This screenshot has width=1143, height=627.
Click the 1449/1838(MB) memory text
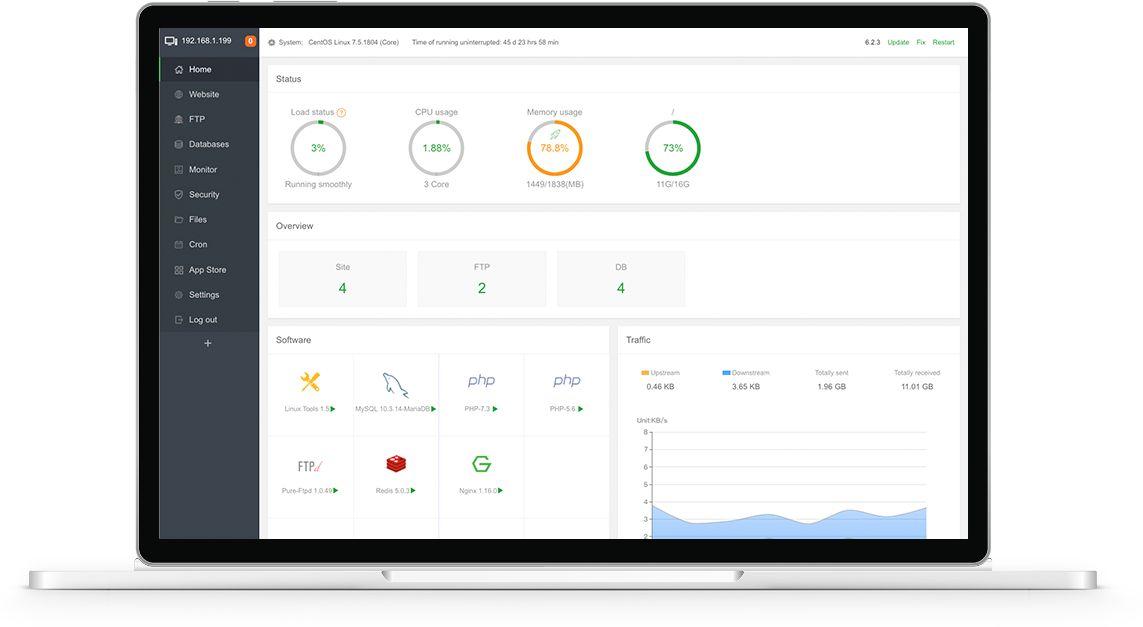pos(555,184)
